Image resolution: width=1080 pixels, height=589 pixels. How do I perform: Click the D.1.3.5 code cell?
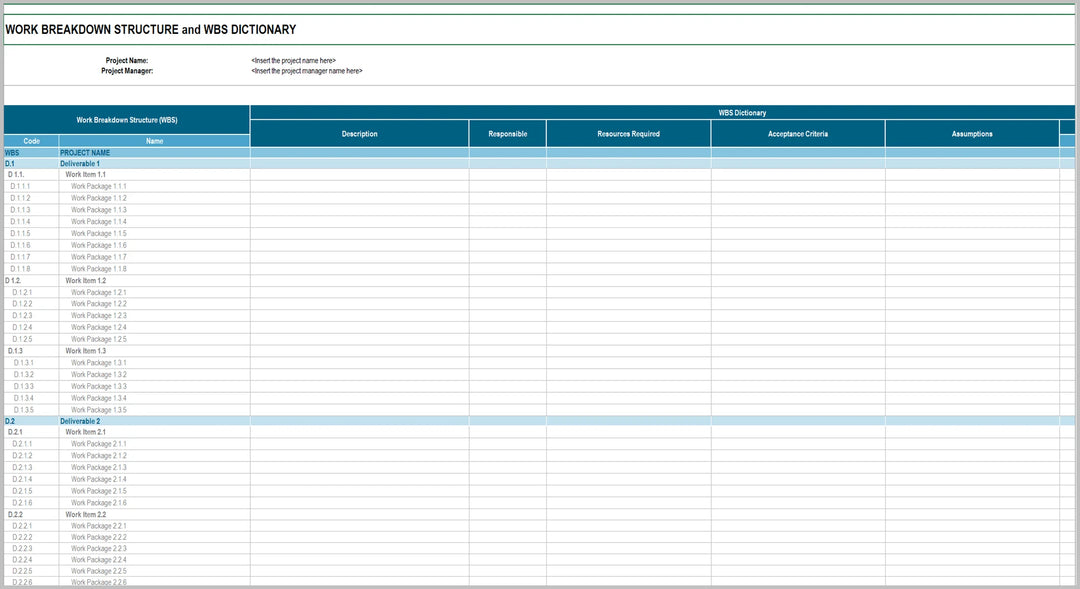(x=24, y=410)
